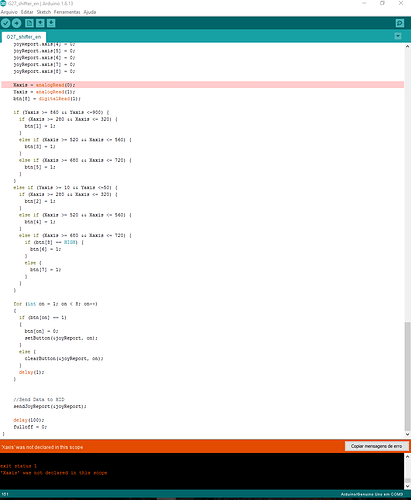Screen dimensions: 411x500
Task: Select the G27_shifter_en tab
Action: 24,37
